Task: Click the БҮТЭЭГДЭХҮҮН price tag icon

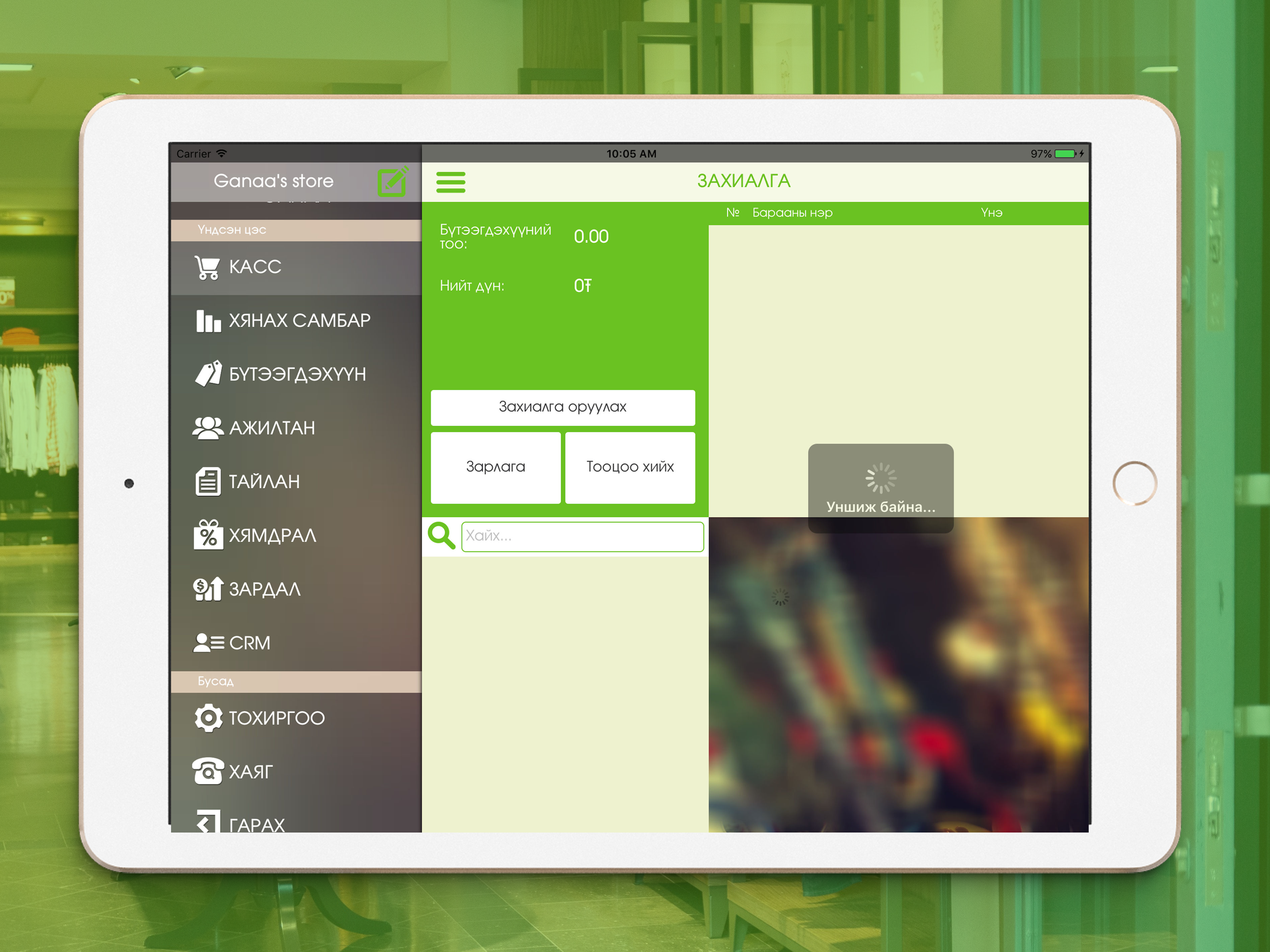Action: [208, 374]
